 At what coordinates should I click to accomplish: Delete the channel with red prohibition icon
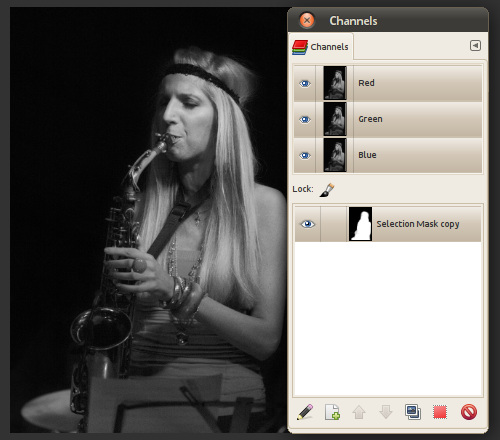point(469,412)
